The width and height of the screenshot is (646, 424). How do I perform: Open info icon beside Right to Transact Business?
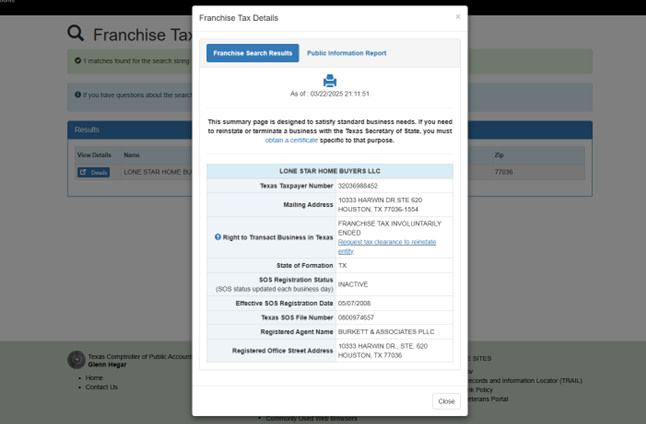(x=218, y=237)
